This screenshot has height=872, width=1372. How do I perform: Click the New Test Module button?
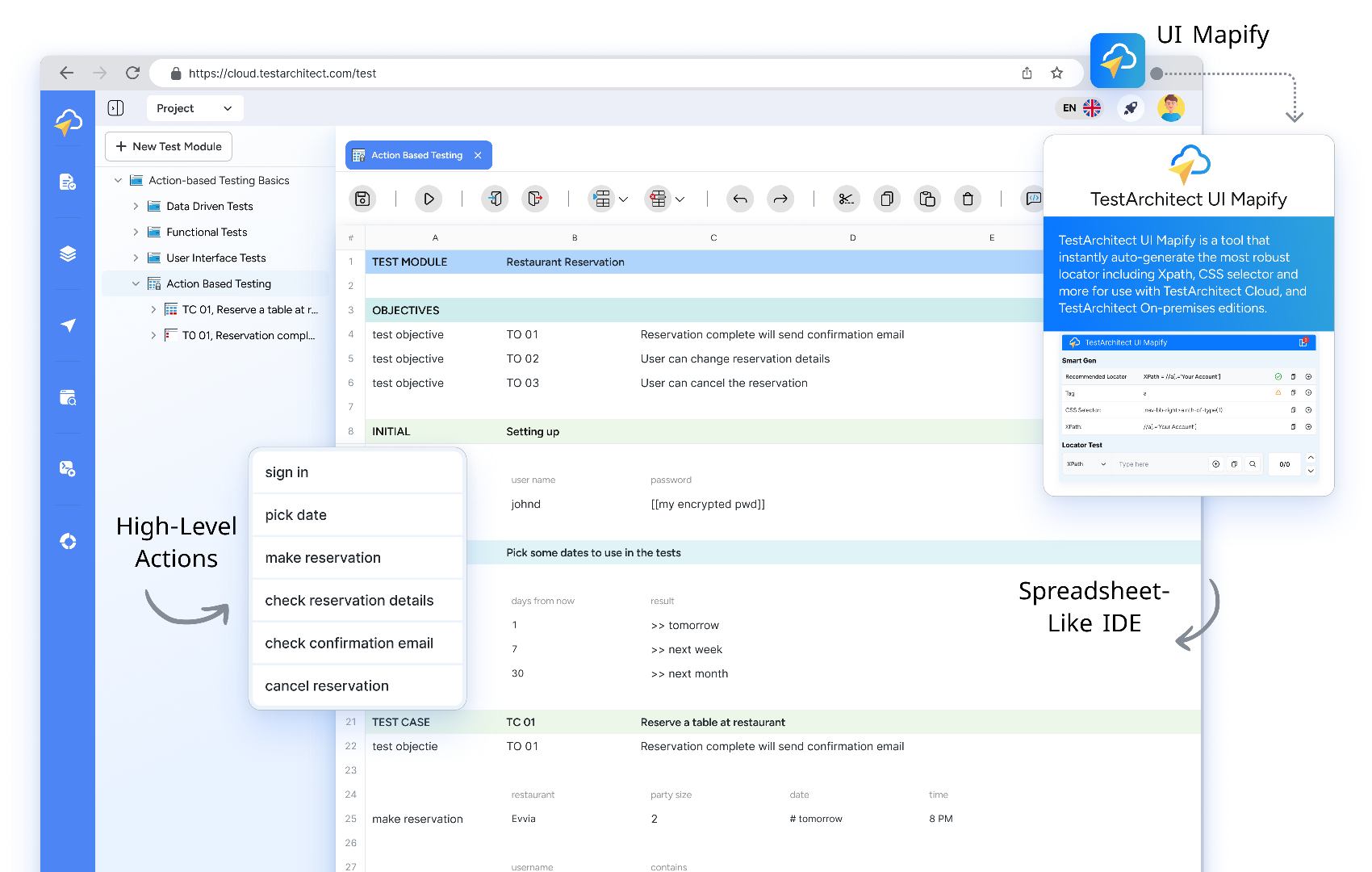(169, 147)
